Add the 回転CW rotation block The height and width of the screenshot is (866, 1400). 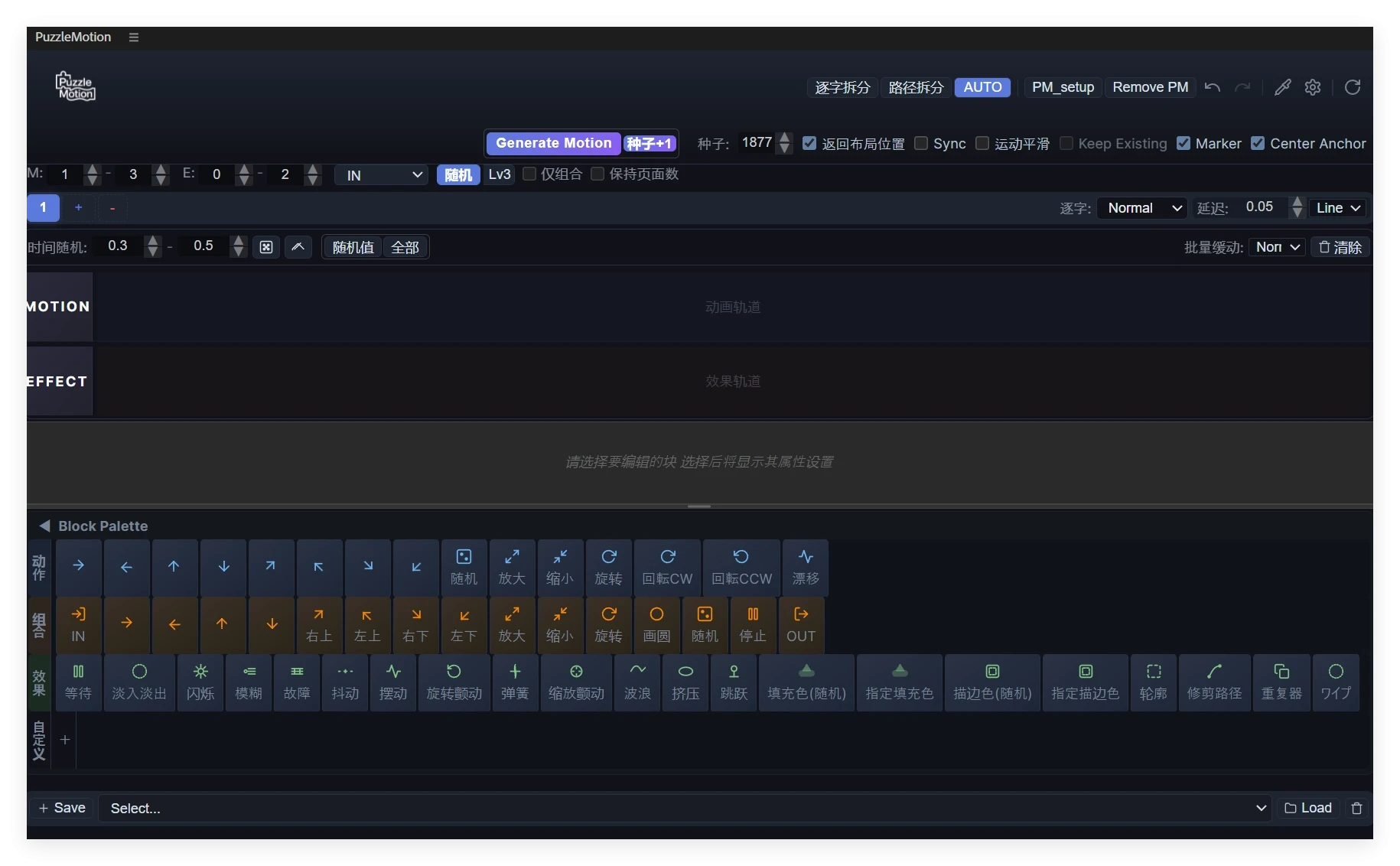point(668,568)
